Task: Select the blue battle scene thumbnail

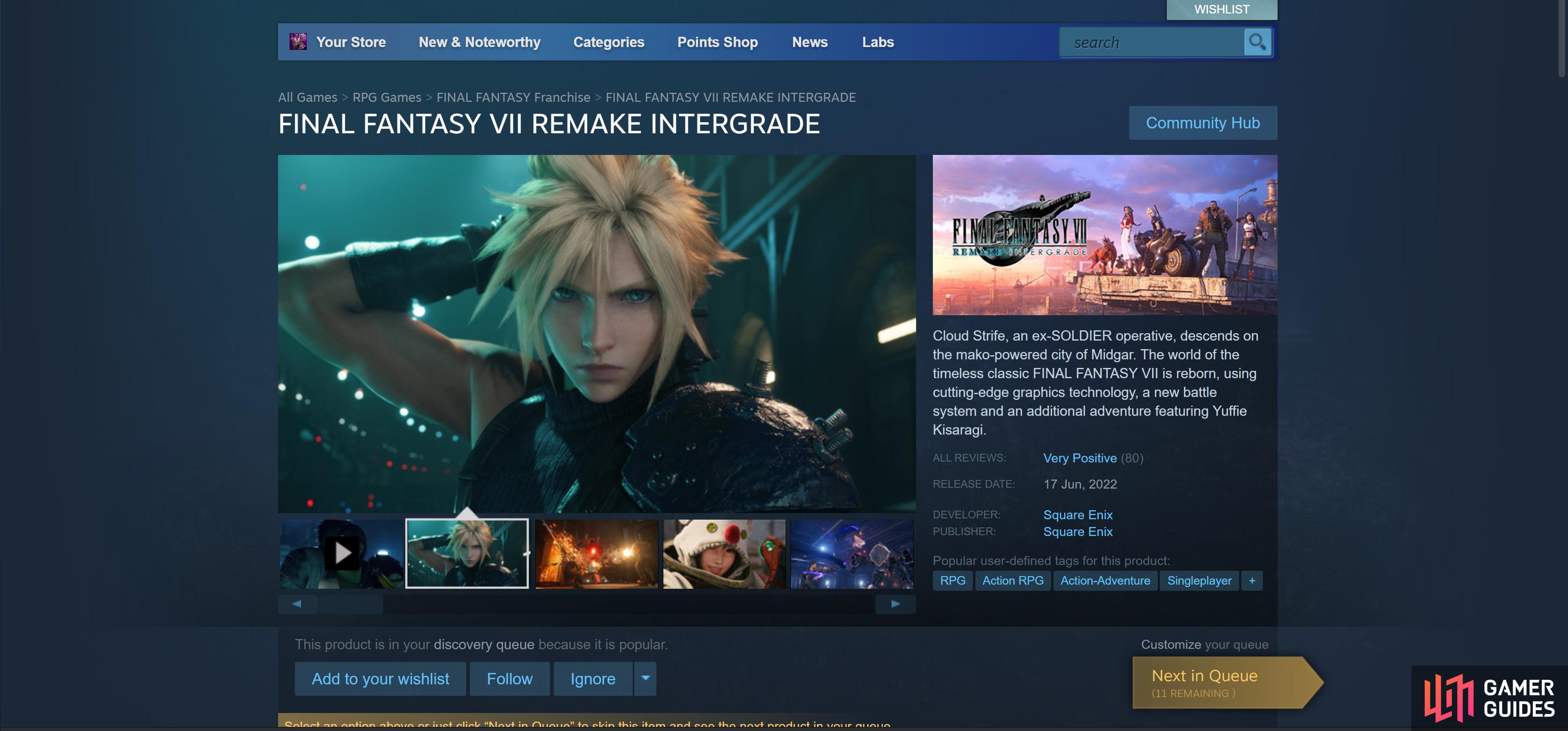Action: point(852,553)
